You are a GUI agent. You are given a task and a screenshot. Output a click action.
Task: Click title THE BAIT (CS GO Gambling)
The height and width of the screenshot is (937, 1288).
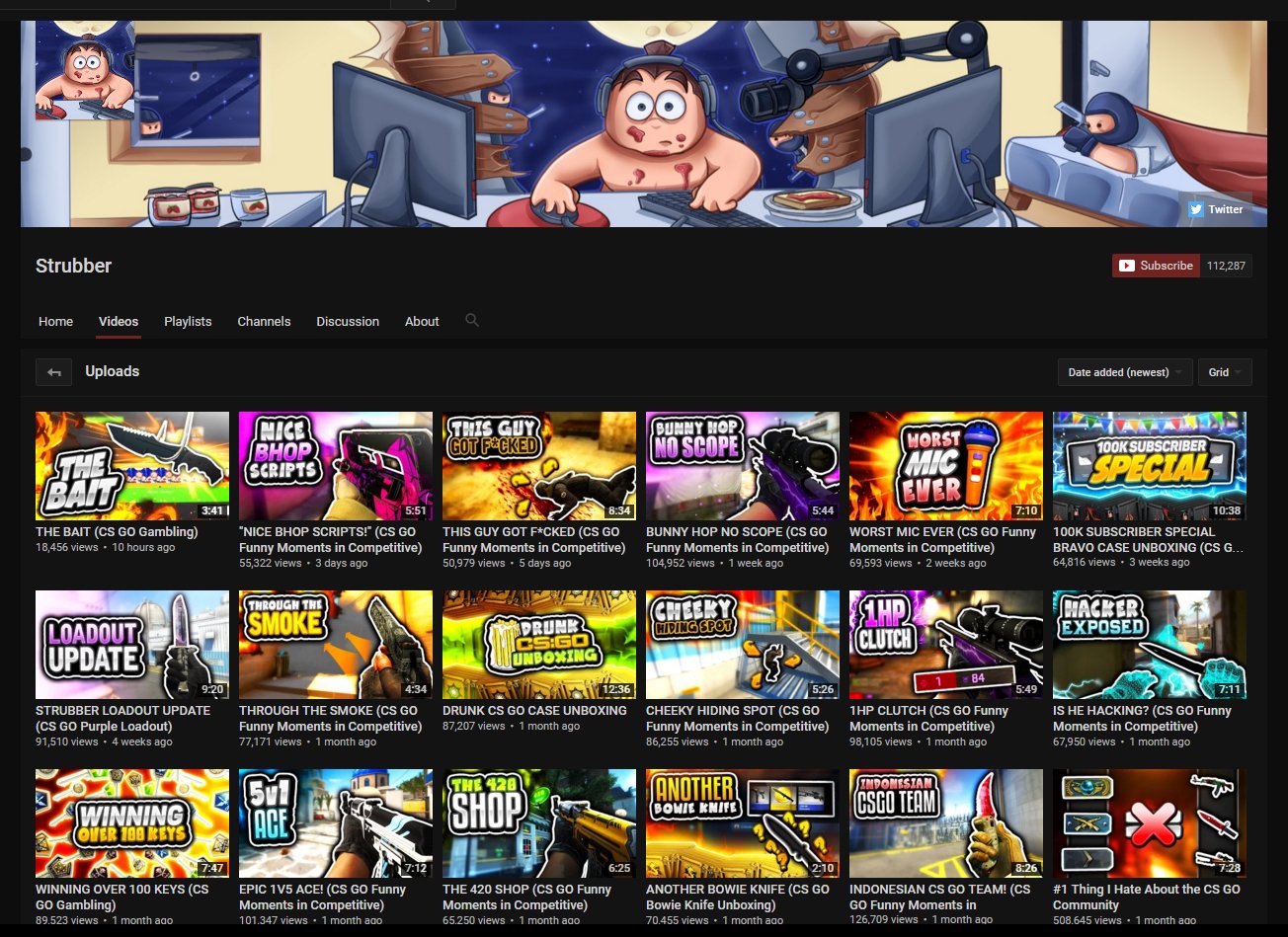pos(117,532)
